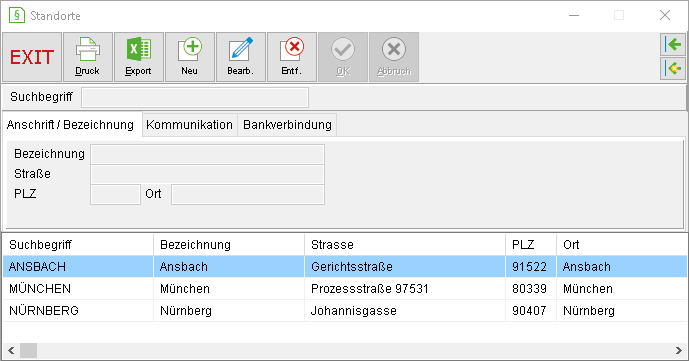Click the Standorte app icon in title bar
This screenshot has width=689, height=361.
click(x=17, y=15)
